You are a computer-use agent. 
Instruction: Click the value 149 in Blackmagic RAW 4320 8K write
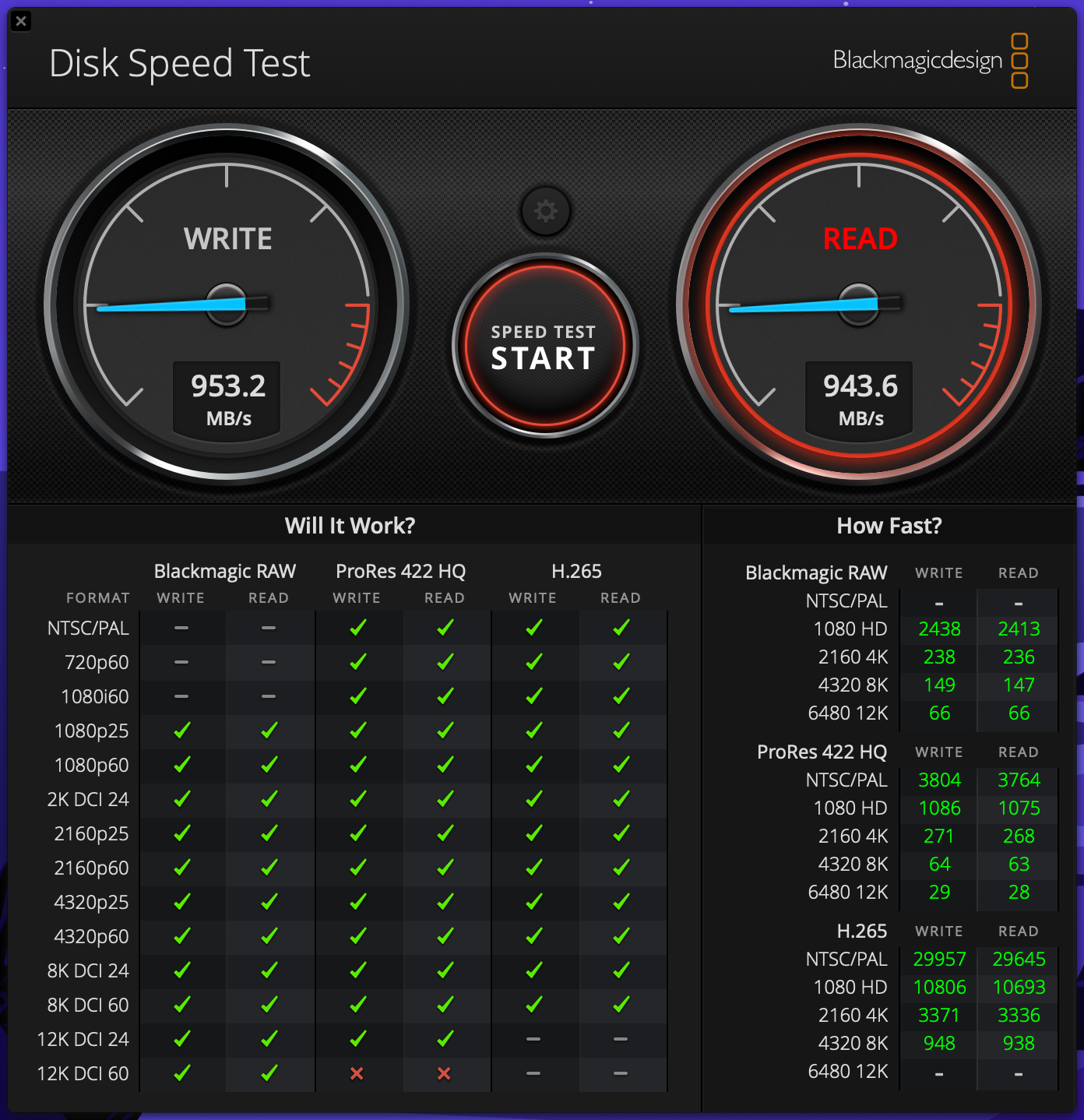939,685
